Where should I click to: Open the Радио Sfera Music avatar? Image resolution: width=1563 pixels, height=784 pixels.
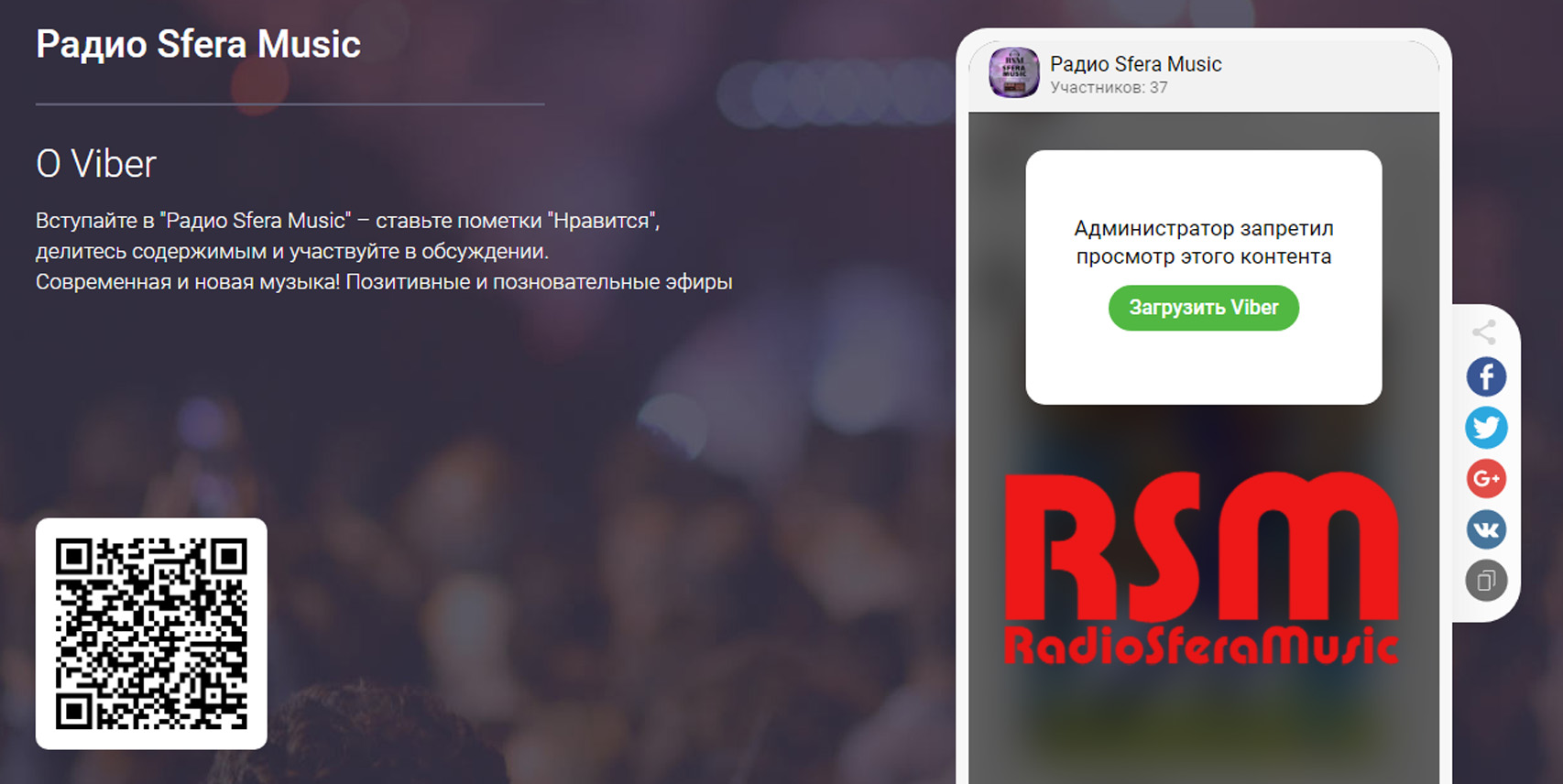point(1014,72)
